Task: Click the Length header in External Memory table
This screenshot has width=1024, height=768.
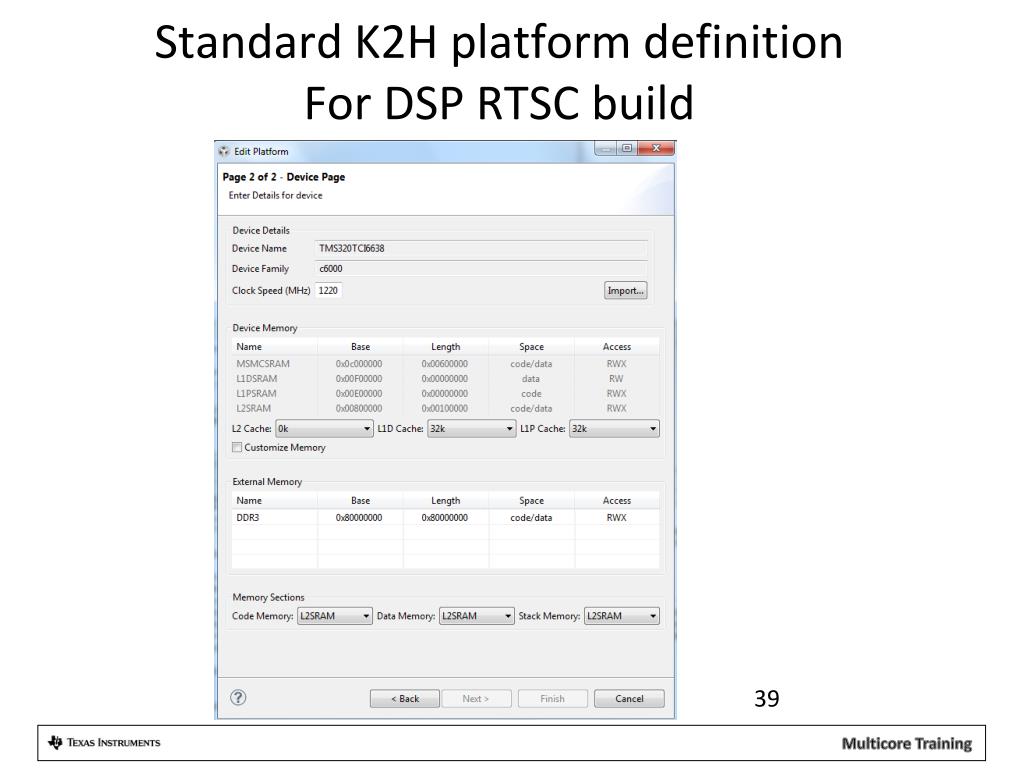Action: (445, 501)
